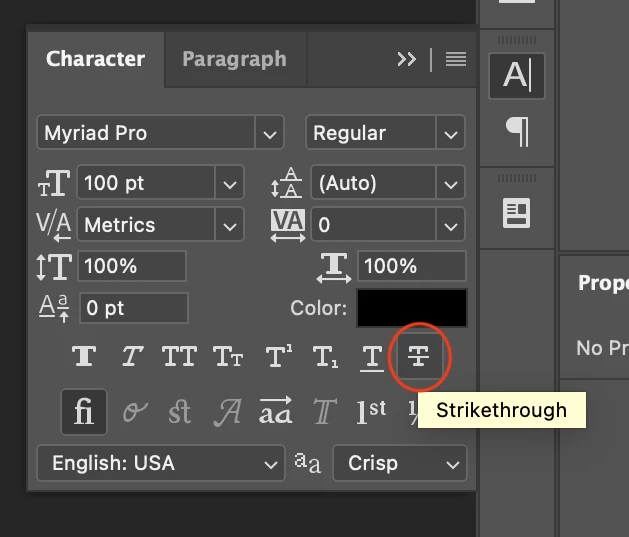Click the Myriad Pro font name field
Image resolution: width=629 pixels, height=537 pixels.
coord(146,133)
